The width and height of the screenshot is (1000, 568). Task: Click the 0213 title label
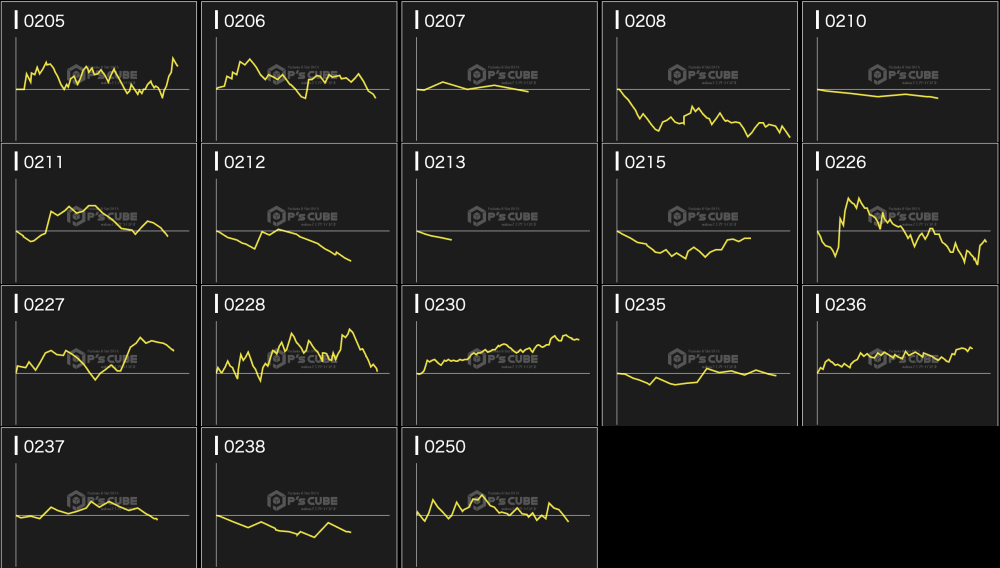pyautogui.click(x=445, y=162)
